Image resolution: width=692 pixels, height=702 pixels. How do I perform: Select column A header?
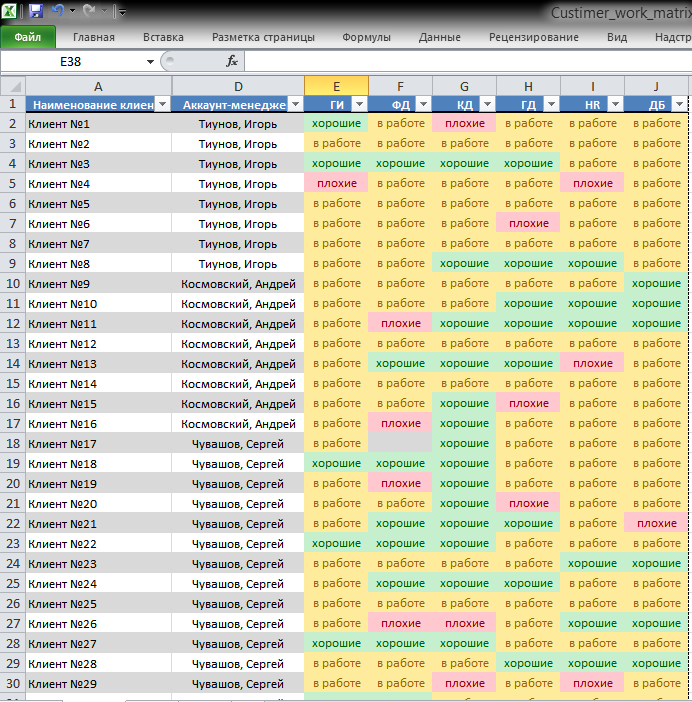pyautogui.click(x=98, y=86)
